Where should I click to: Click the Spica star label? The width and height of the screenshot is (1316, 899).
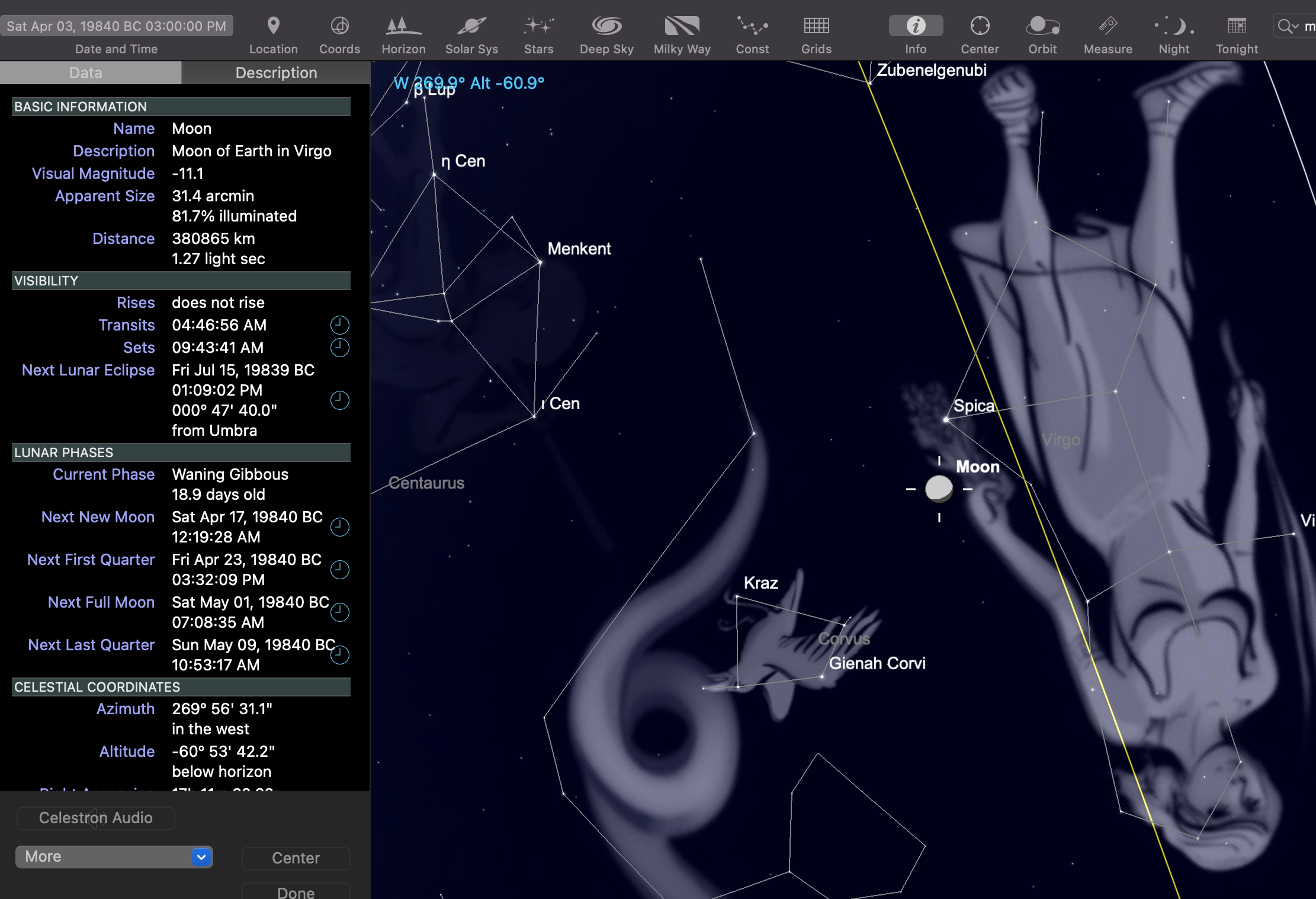coord(974,406)
